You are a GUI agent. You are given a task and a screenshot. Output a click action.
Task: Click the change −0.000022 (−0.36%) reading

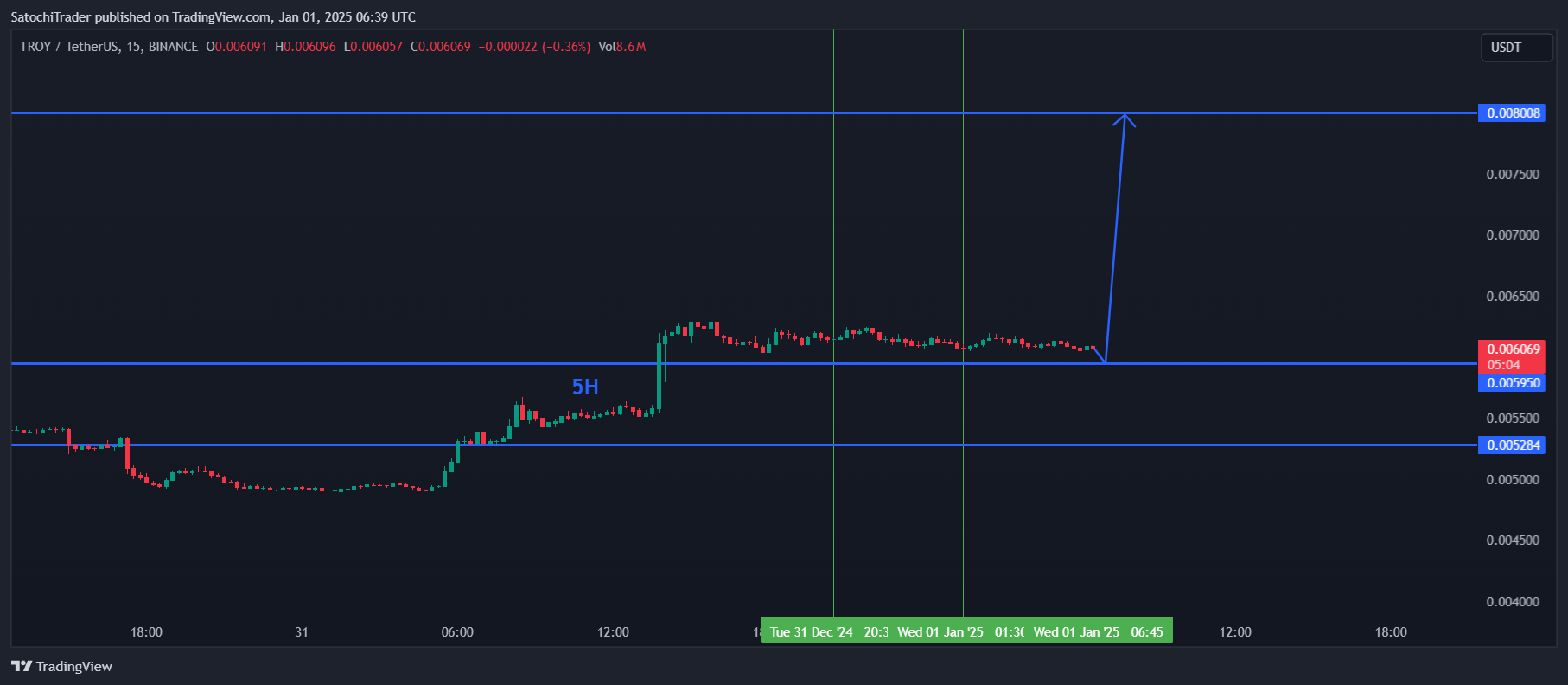coord(535,47)
